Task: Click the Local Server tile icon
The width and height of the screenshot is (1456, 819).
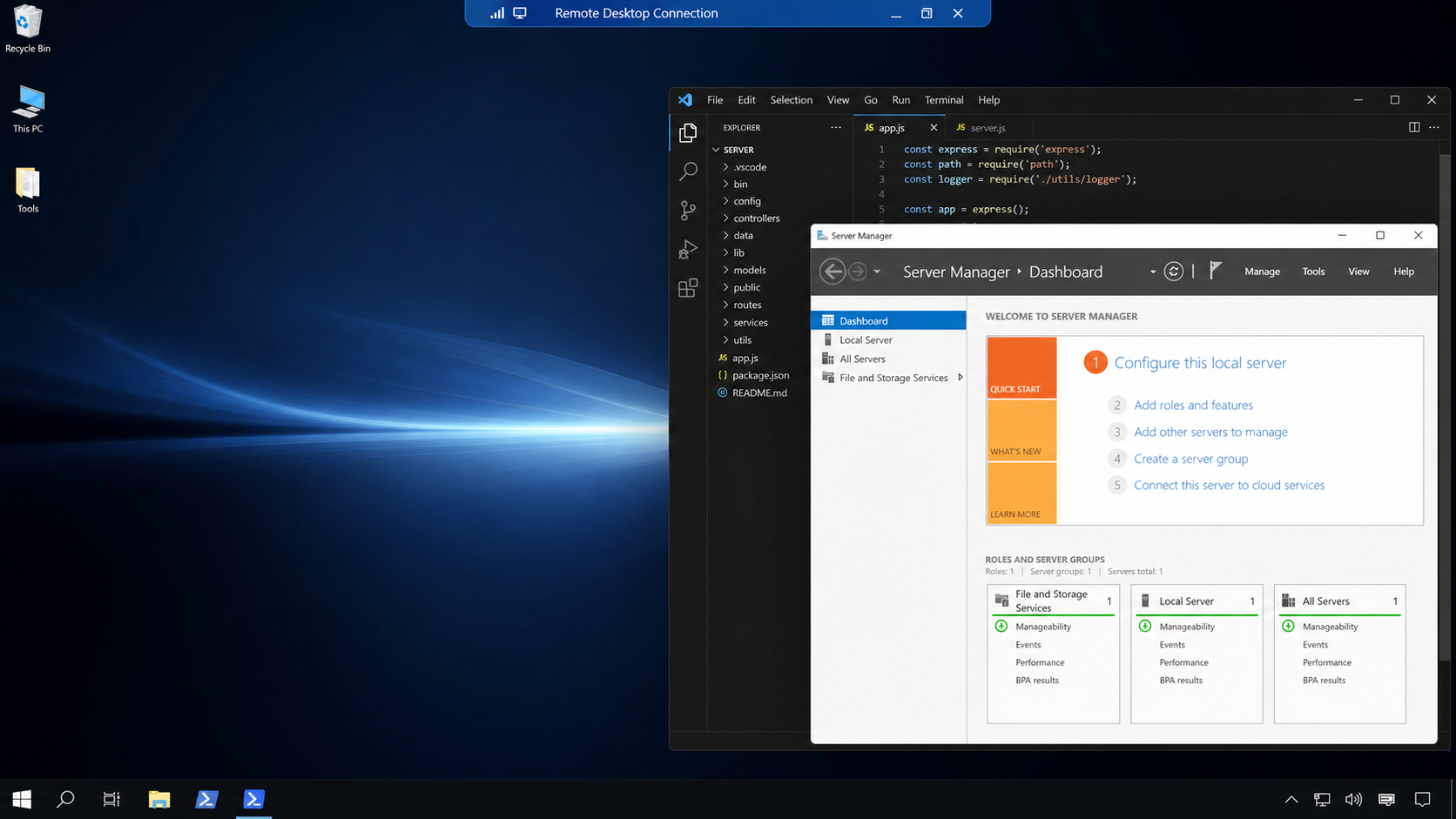Action: [x=1146, y=601]
